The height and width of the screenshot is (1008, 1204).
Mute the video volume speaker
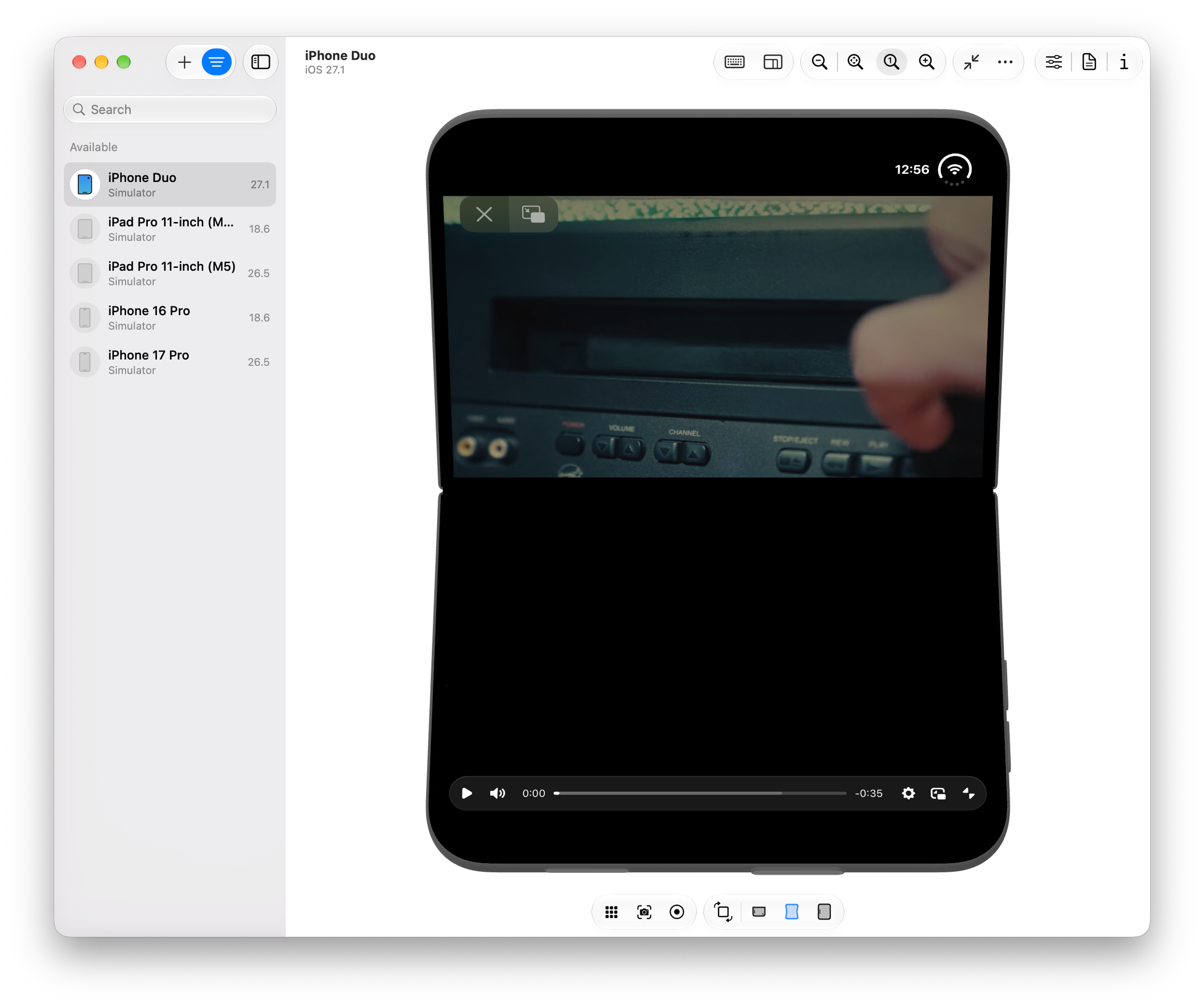click(498, 794)
